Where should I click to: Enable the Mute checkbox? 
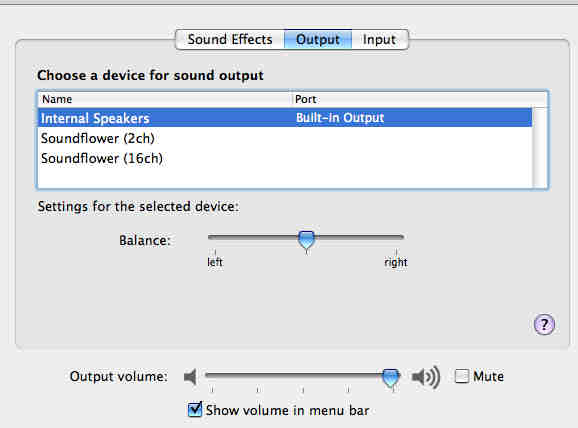462,376
